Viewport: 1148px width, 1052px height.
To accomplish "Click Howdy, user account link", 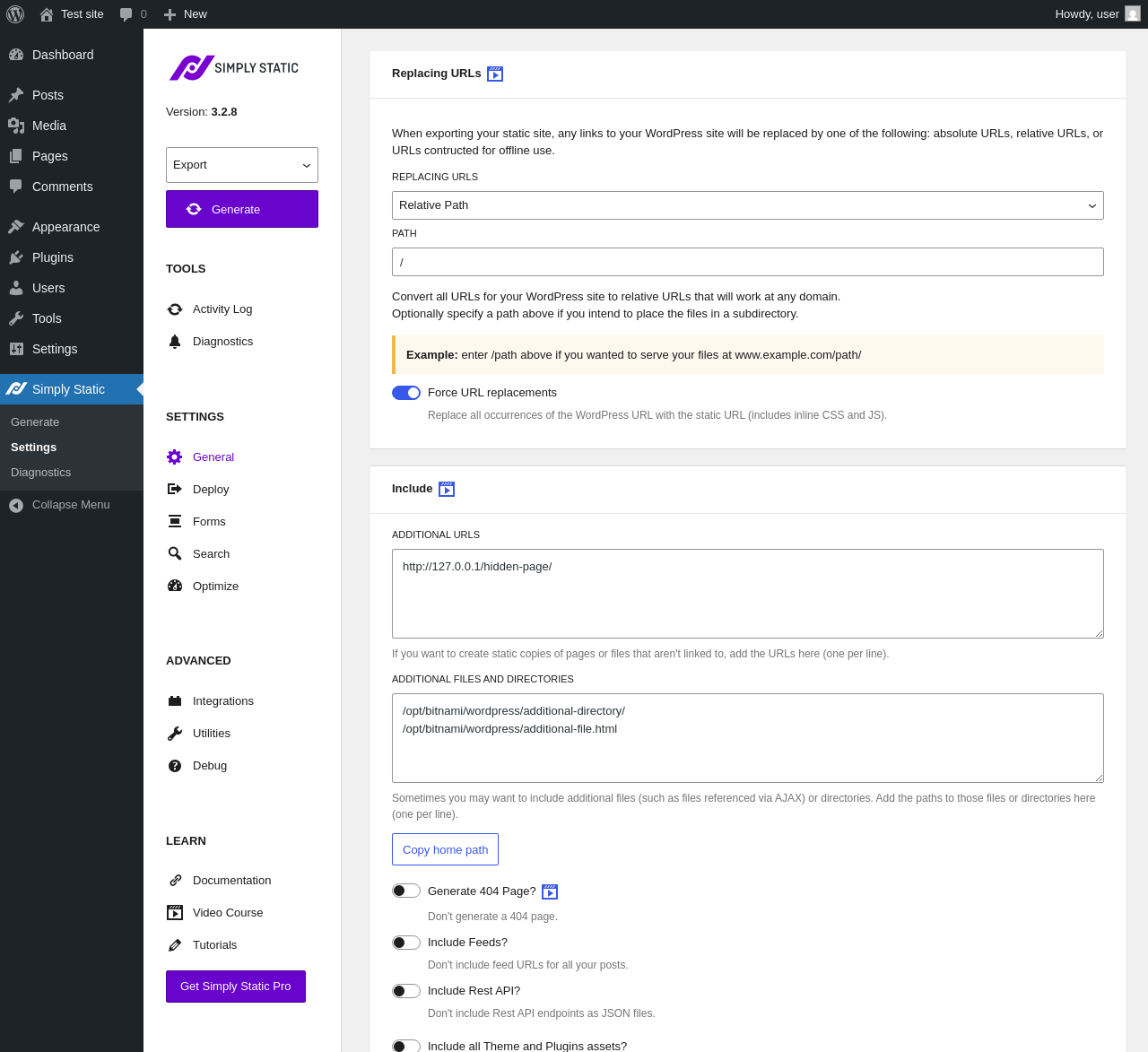I will (x=1087, y=14).
